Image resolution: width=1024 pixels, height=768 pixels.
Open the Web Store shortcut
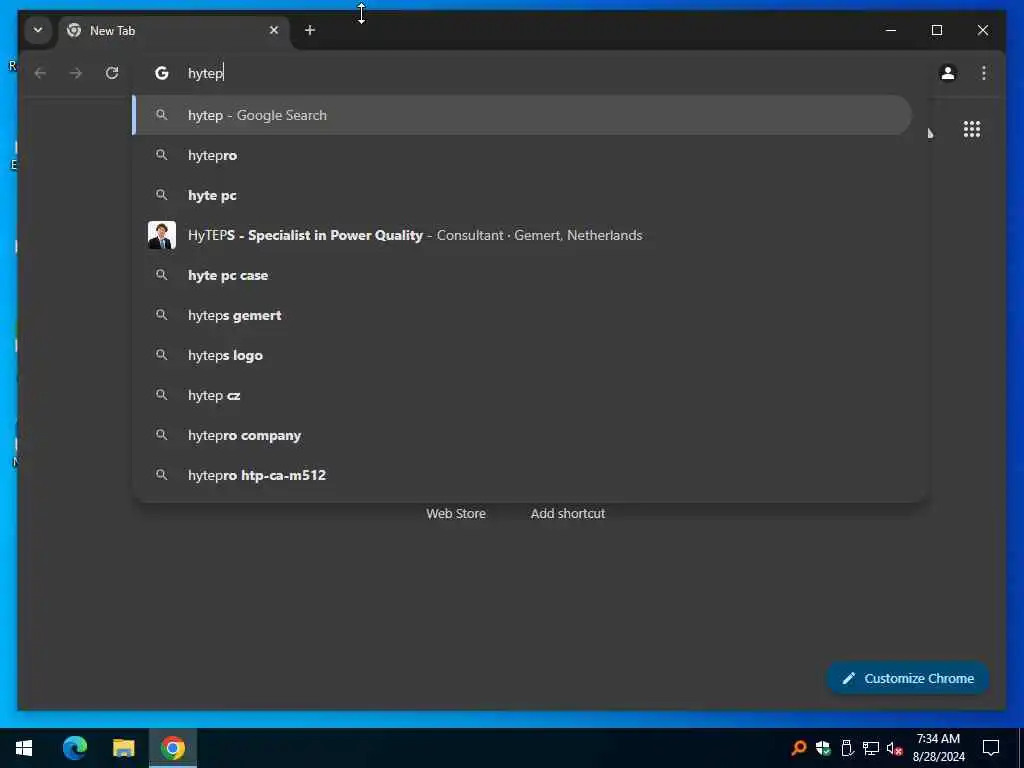point(456,513)
